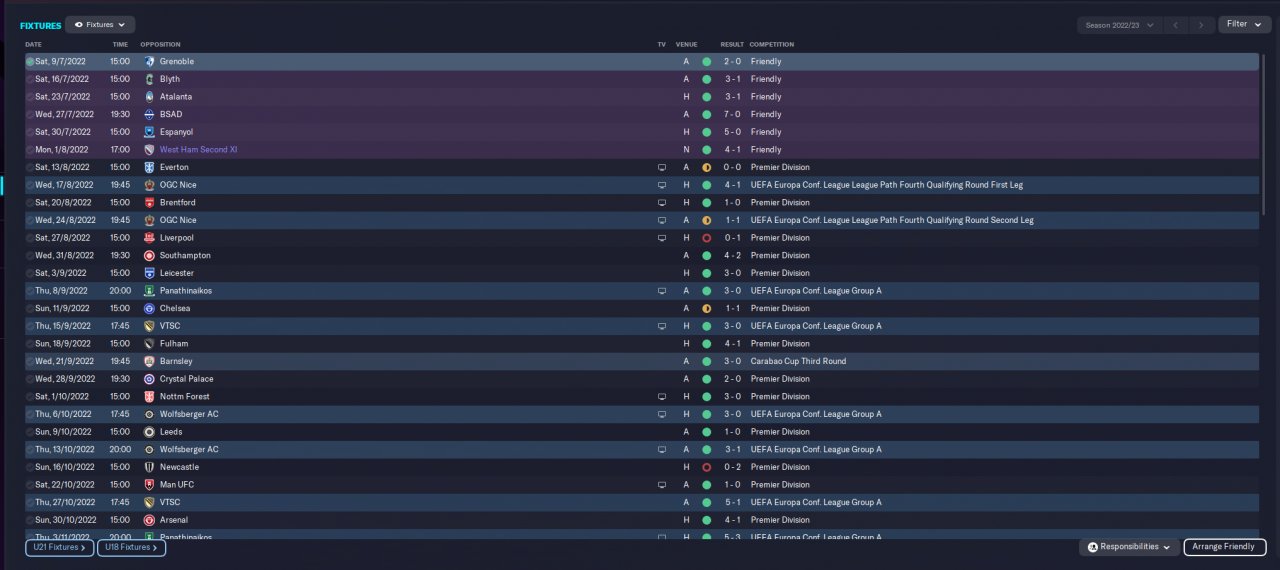Open the Season 2022/23 dropdown

pos(1119,25)
